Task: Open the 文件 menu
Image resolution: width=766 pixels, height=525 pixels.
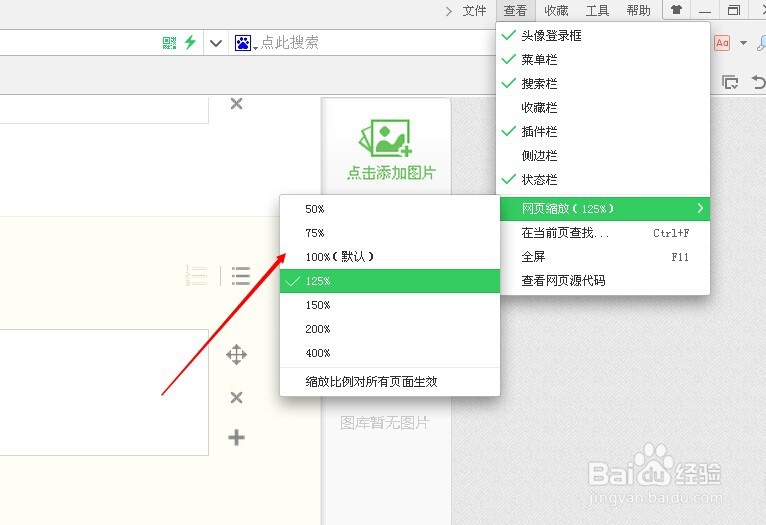Action: pos(474,11)
